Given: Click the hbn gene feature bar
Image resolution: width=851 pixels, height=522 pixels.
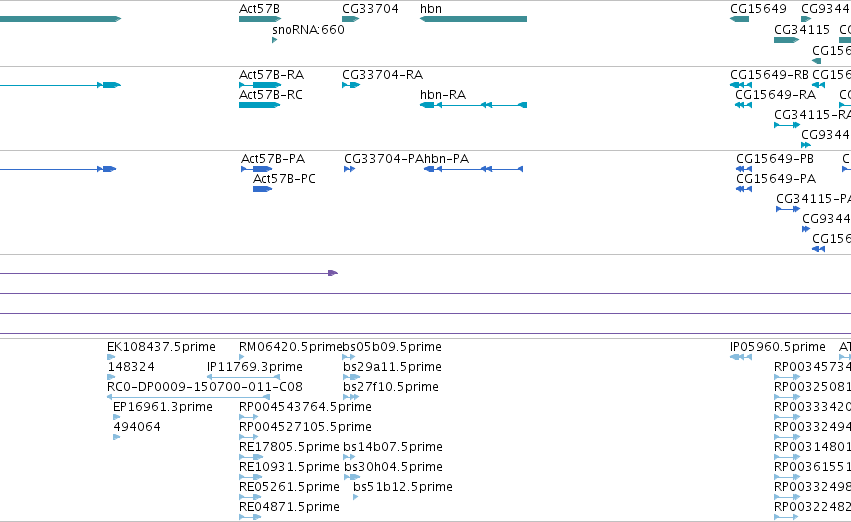Looking at the screenshot, I should (473, 19).
